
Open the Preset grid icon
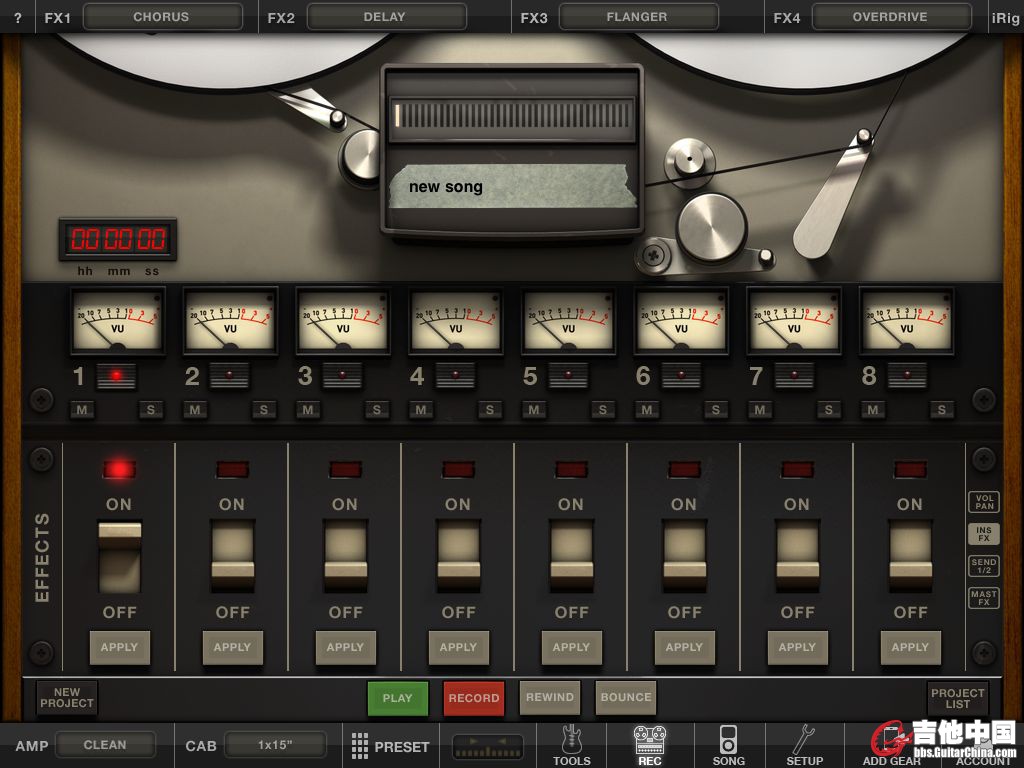391,746
